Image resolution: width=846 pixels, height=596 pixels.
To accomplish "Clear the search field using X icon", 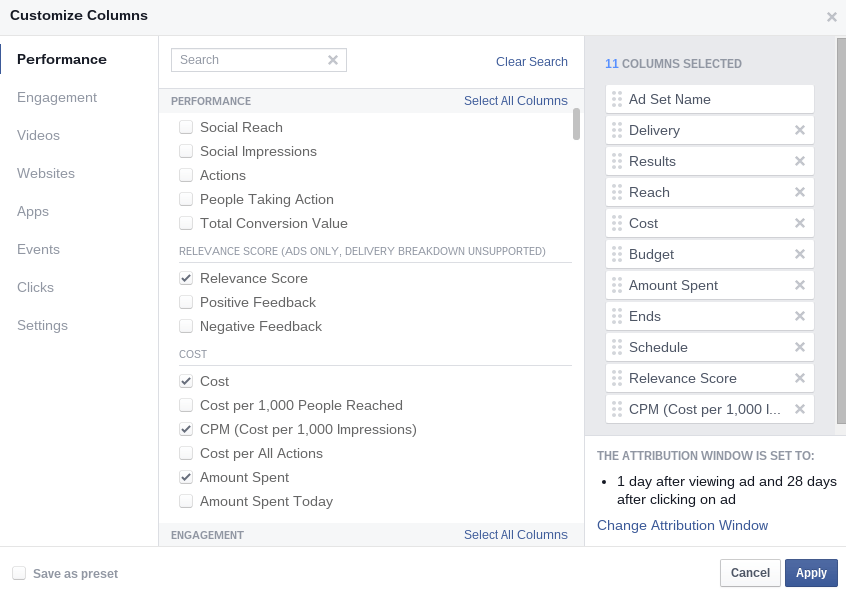I will pos(333,60).
